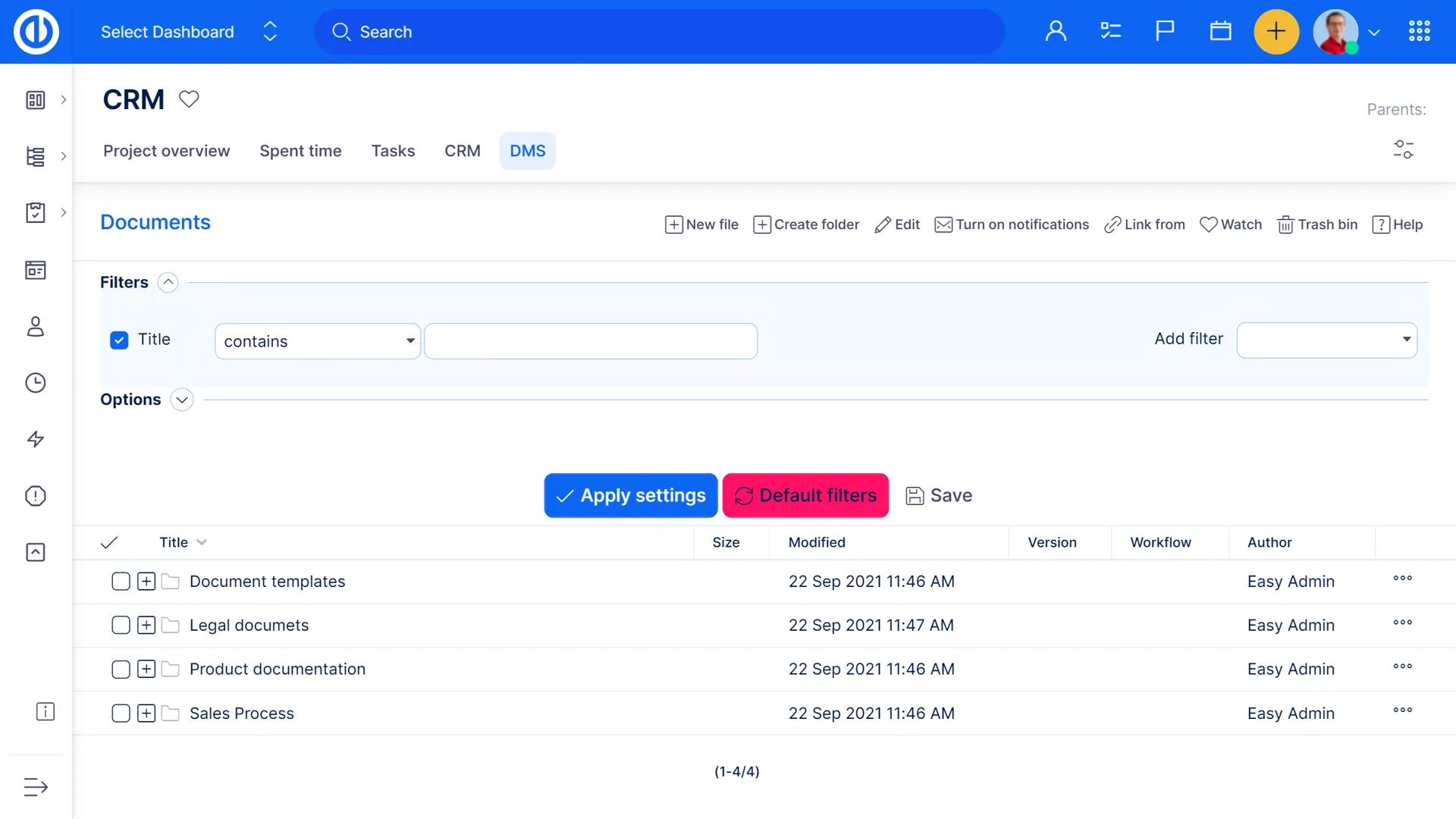Viewport: 1456px width, 819px height.
Task: Add CRM project to favorites heart
Action: tap(189, 99)
